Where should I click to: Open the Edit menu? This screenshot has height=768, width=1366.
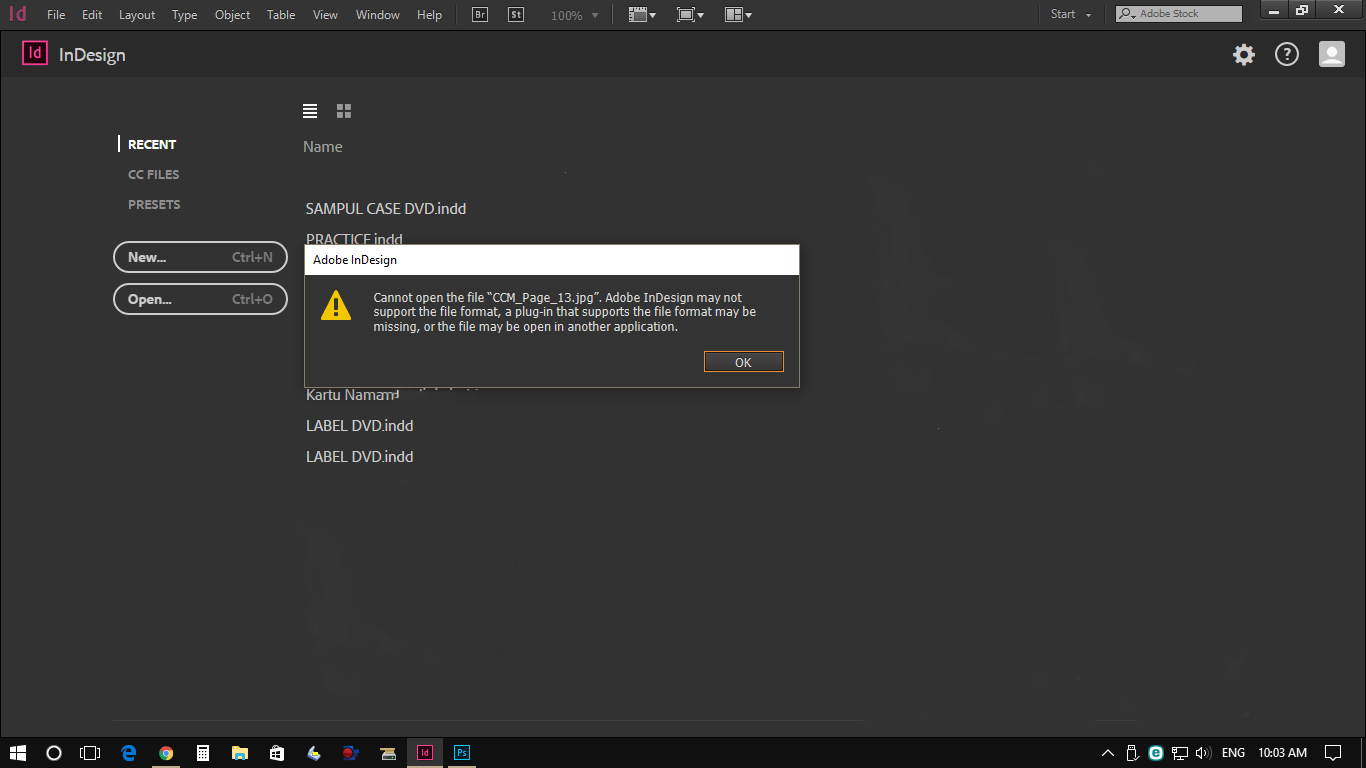tap(92, 15)
